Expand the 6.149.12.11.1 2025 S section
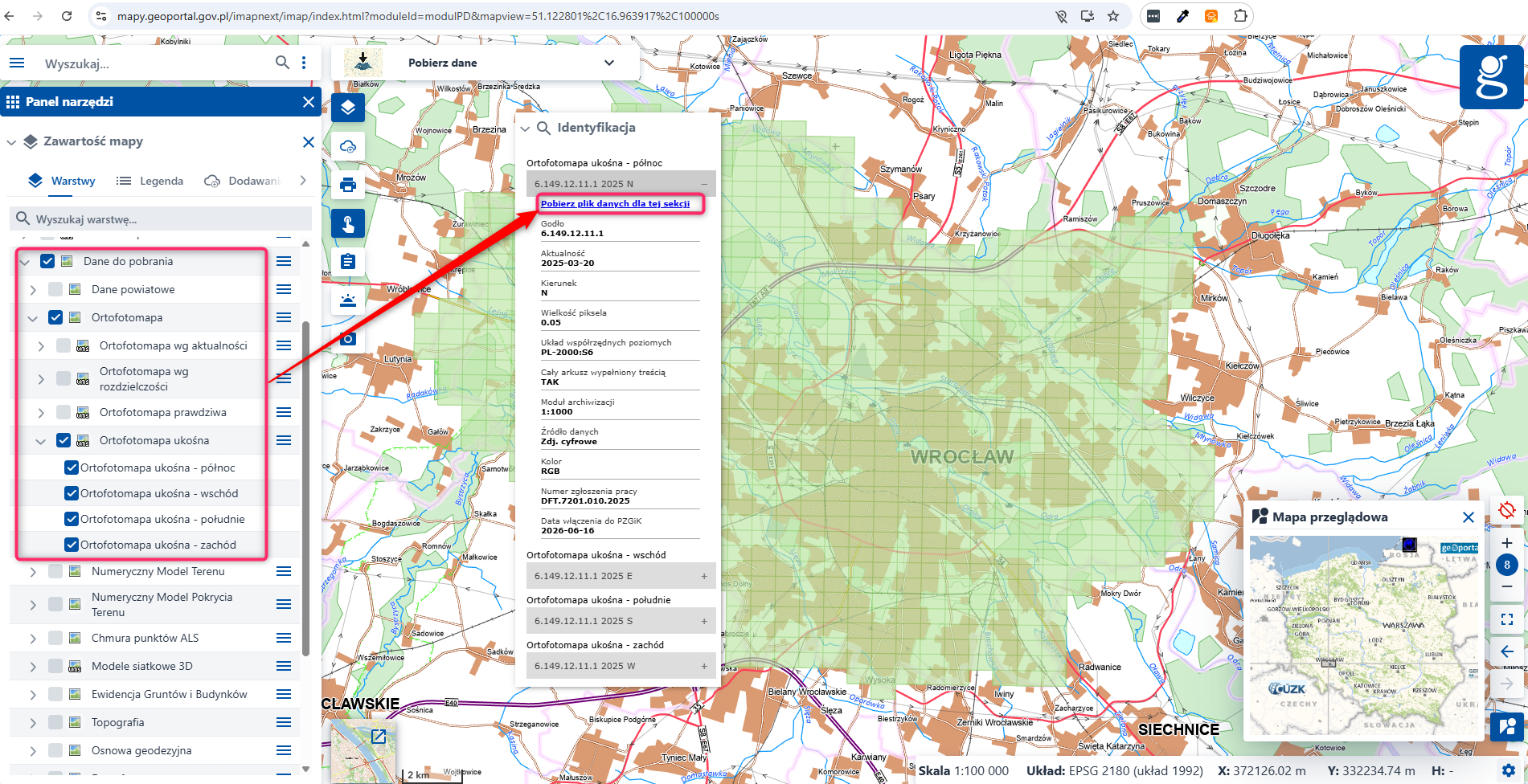The height and width of the screenshot is (784, 1528). click(x=621, y=621)
